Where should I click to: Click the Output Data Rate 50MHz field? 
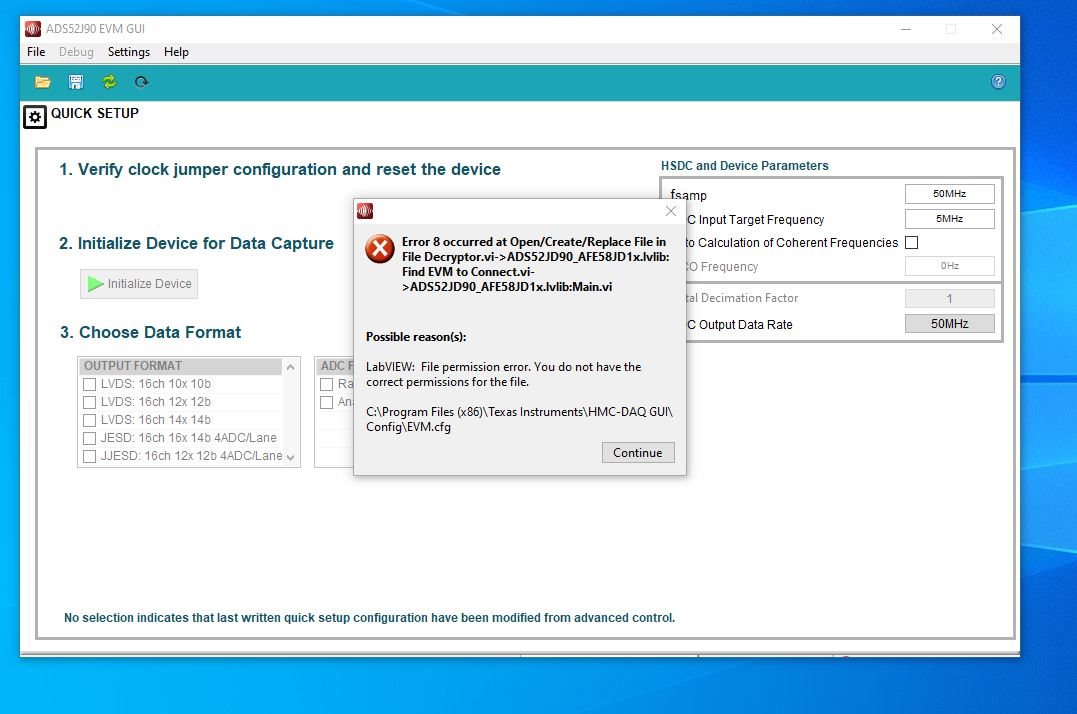point(949,323)
